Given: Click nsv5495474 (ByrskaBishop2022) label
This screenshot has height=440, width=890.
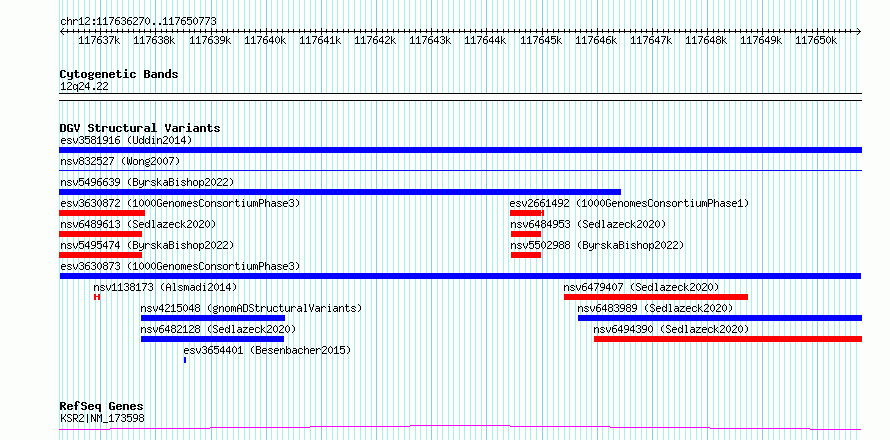Looking at the screenshot, I should tap(147, 245).
